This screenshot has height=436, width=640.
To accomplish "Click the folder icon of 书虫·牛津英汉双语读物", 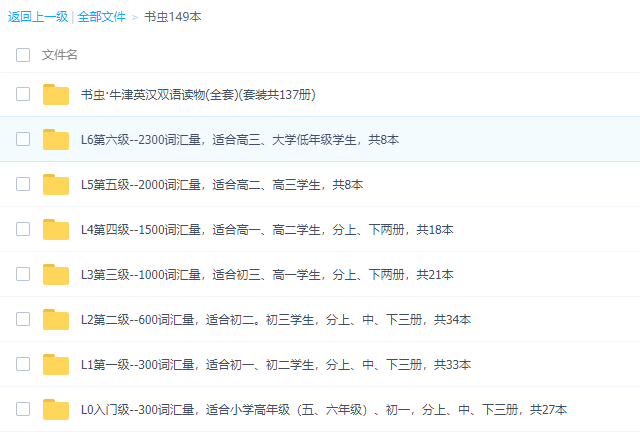I will tap(56, 94).
